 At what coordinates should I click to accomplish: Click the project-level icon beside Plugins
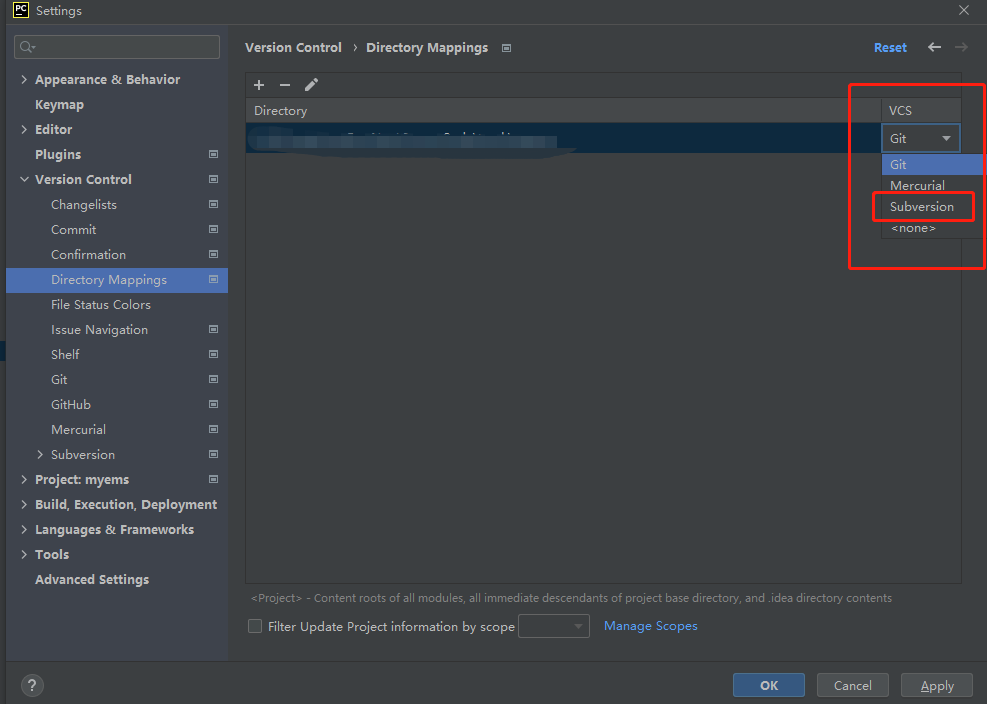[x=213, y=154]
